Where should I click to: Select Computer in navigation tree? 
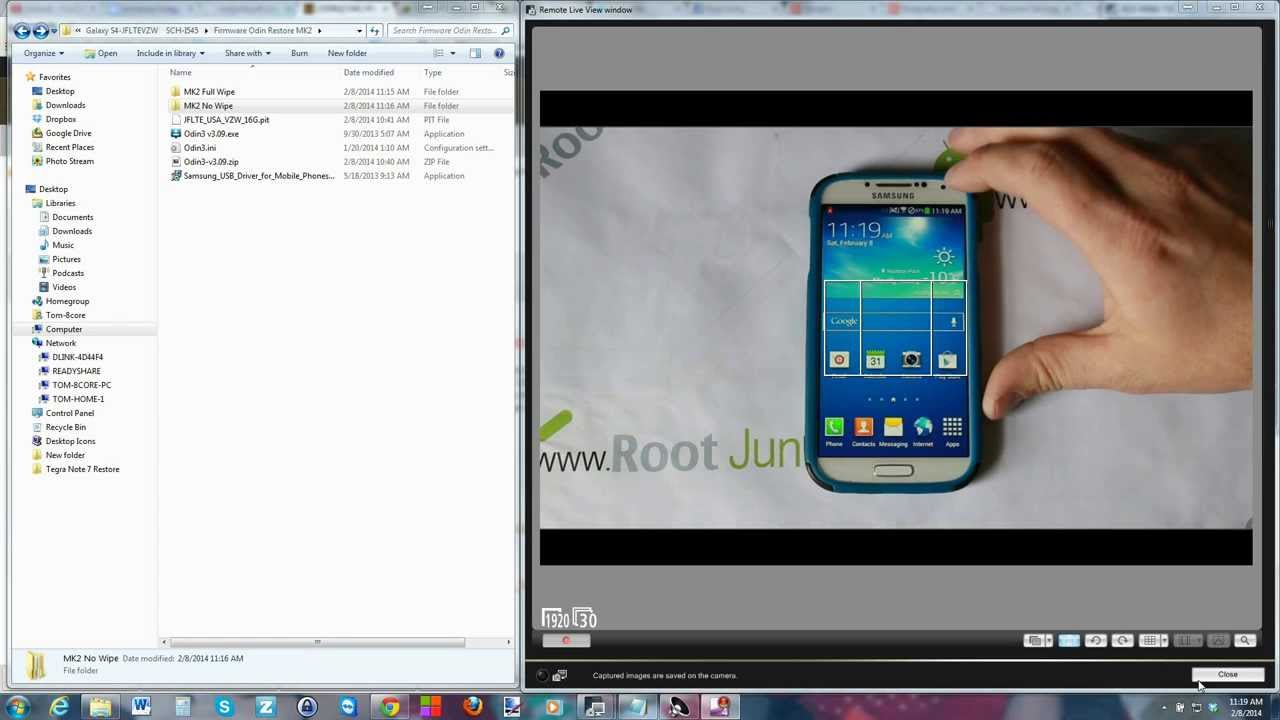[x=63, y=329]
